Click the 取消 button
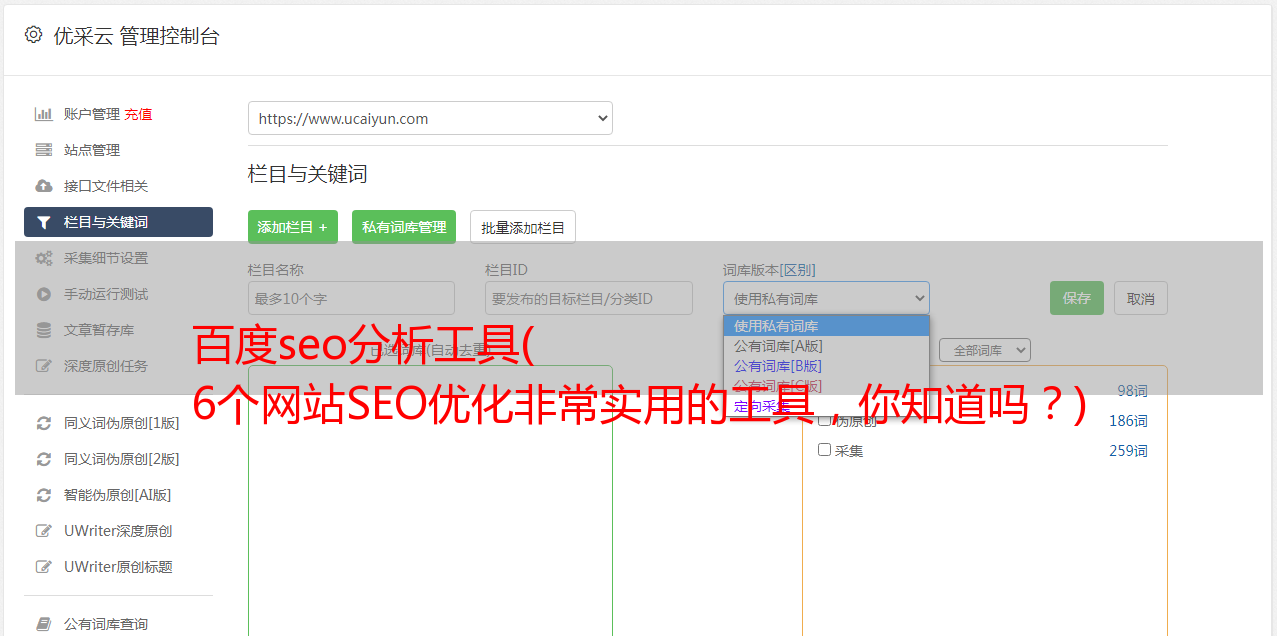This screenshot has height=636, width=1277. coord(1141,298)
